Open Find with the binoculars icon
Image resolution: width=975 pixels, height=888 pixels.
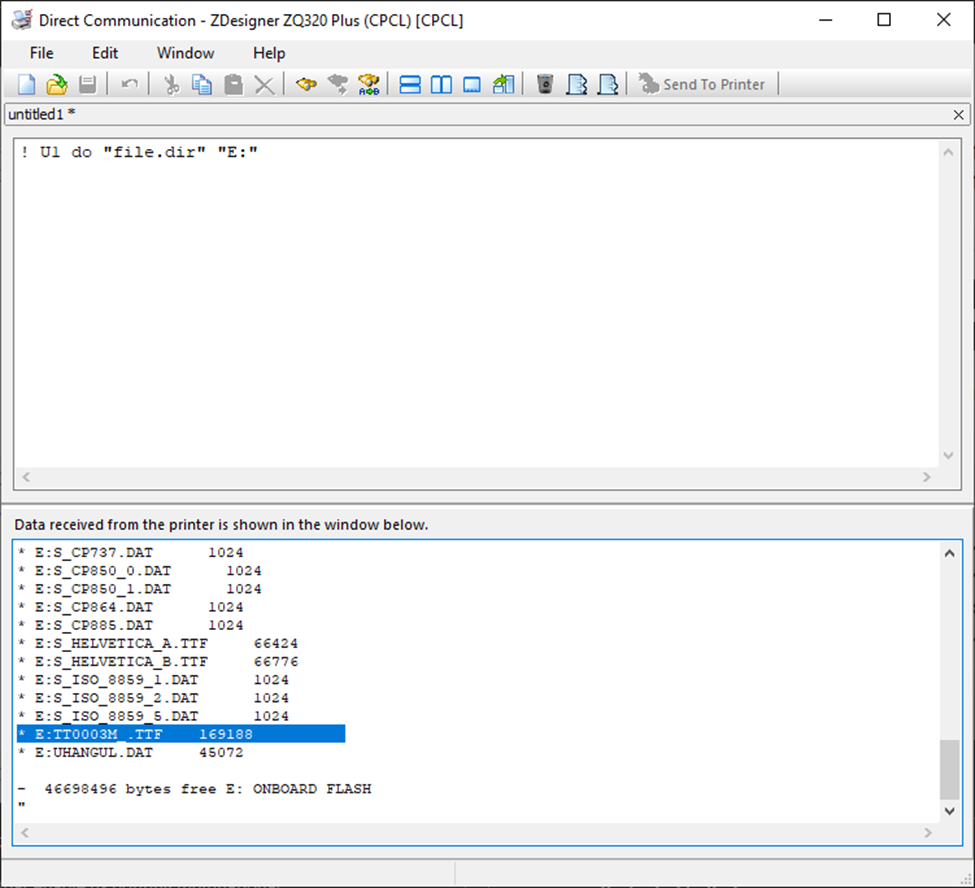coord(305,84)
